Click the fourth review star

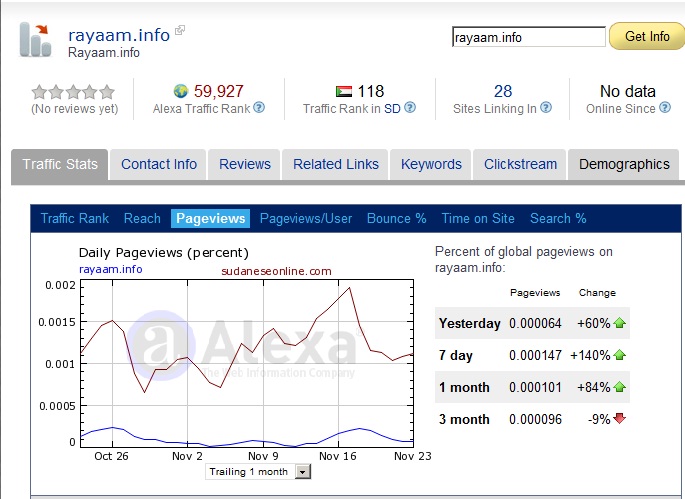(90, 92)
